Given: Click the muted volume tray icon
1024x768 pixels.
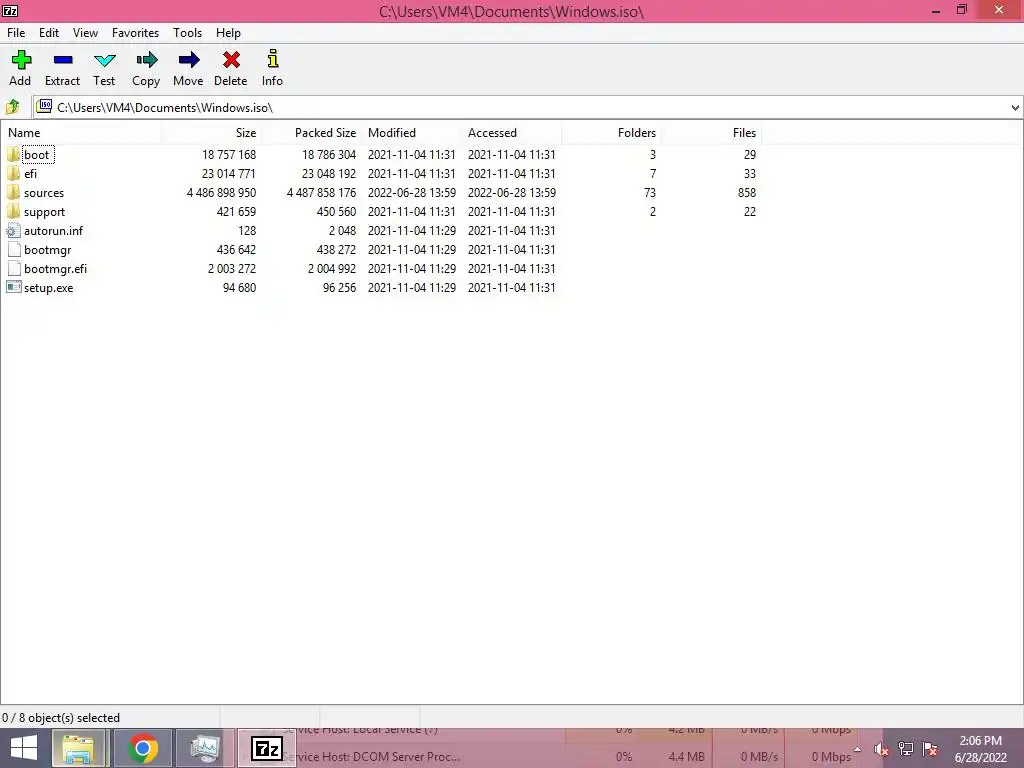Looking at the screenshot, I should pyautogui.click(x=882, y=750).
